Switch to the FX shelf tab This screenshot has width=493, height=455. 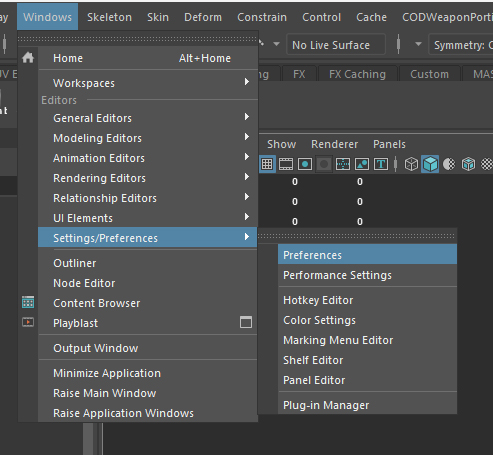pyautogui.click(x=299, y=74)
